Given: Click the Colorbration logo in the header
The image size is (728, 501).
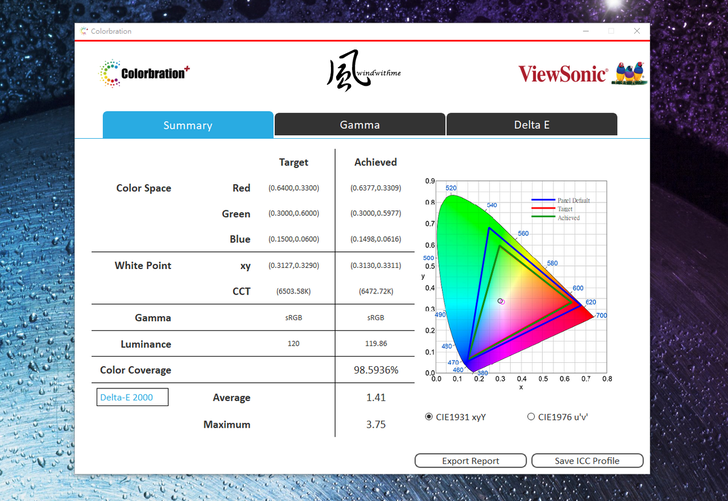Looking at the screenshot, I should coord(144,73).
